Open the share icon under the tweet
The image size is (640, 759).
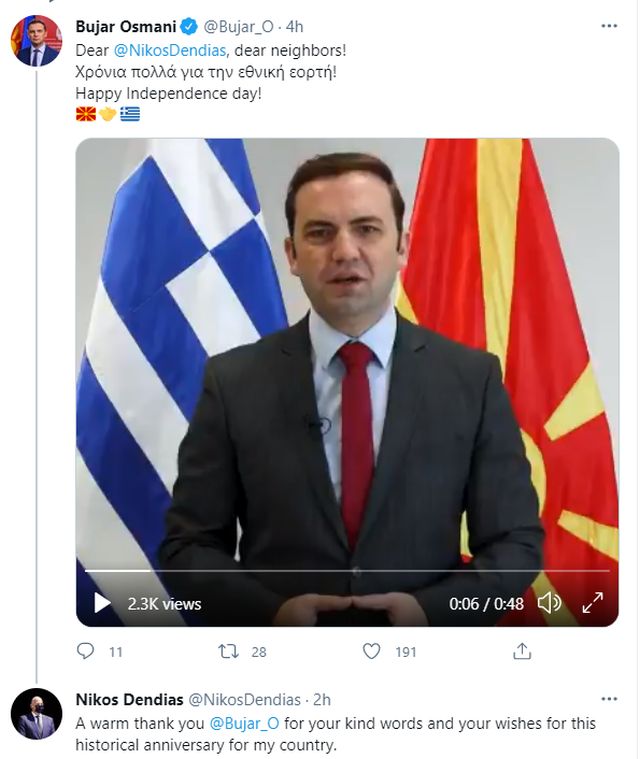pyautogui.click(x=521, y=651)
